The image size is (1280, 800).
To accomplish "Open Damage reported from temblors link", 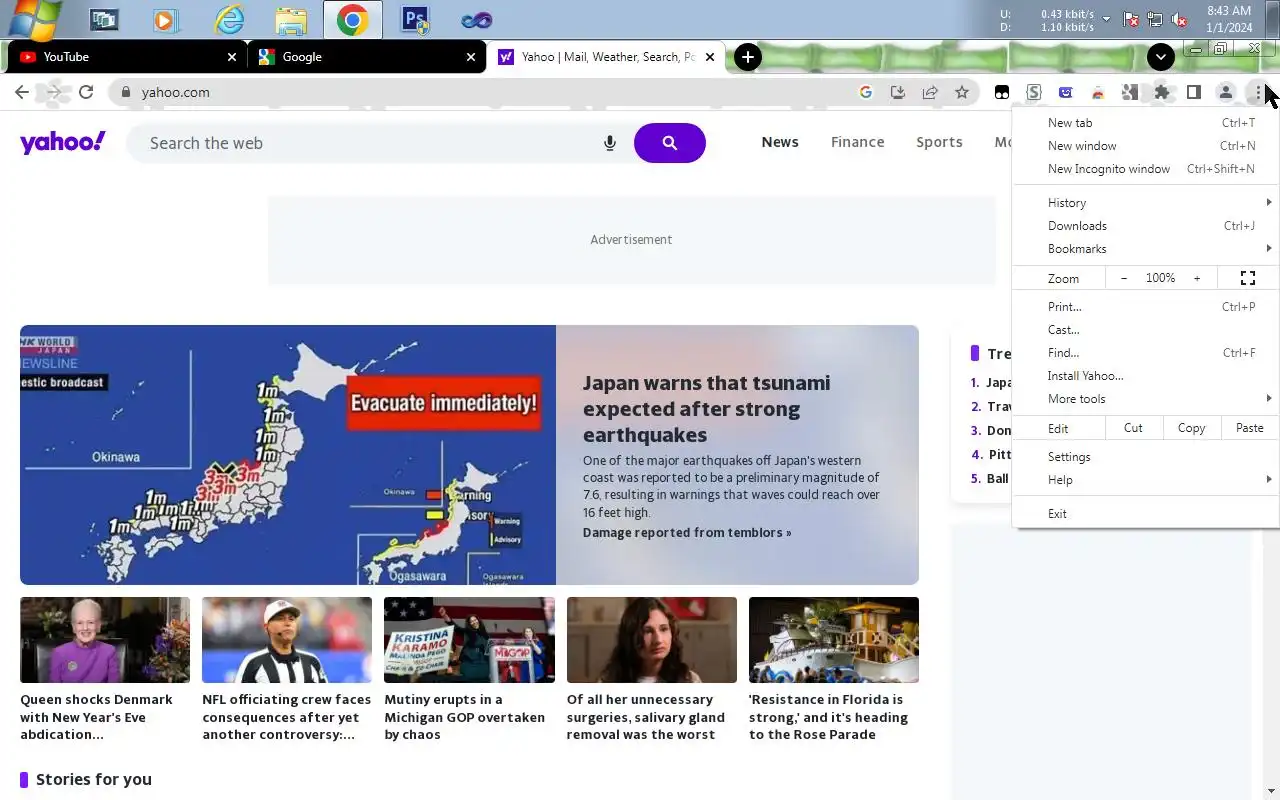I will coord(687,533).
